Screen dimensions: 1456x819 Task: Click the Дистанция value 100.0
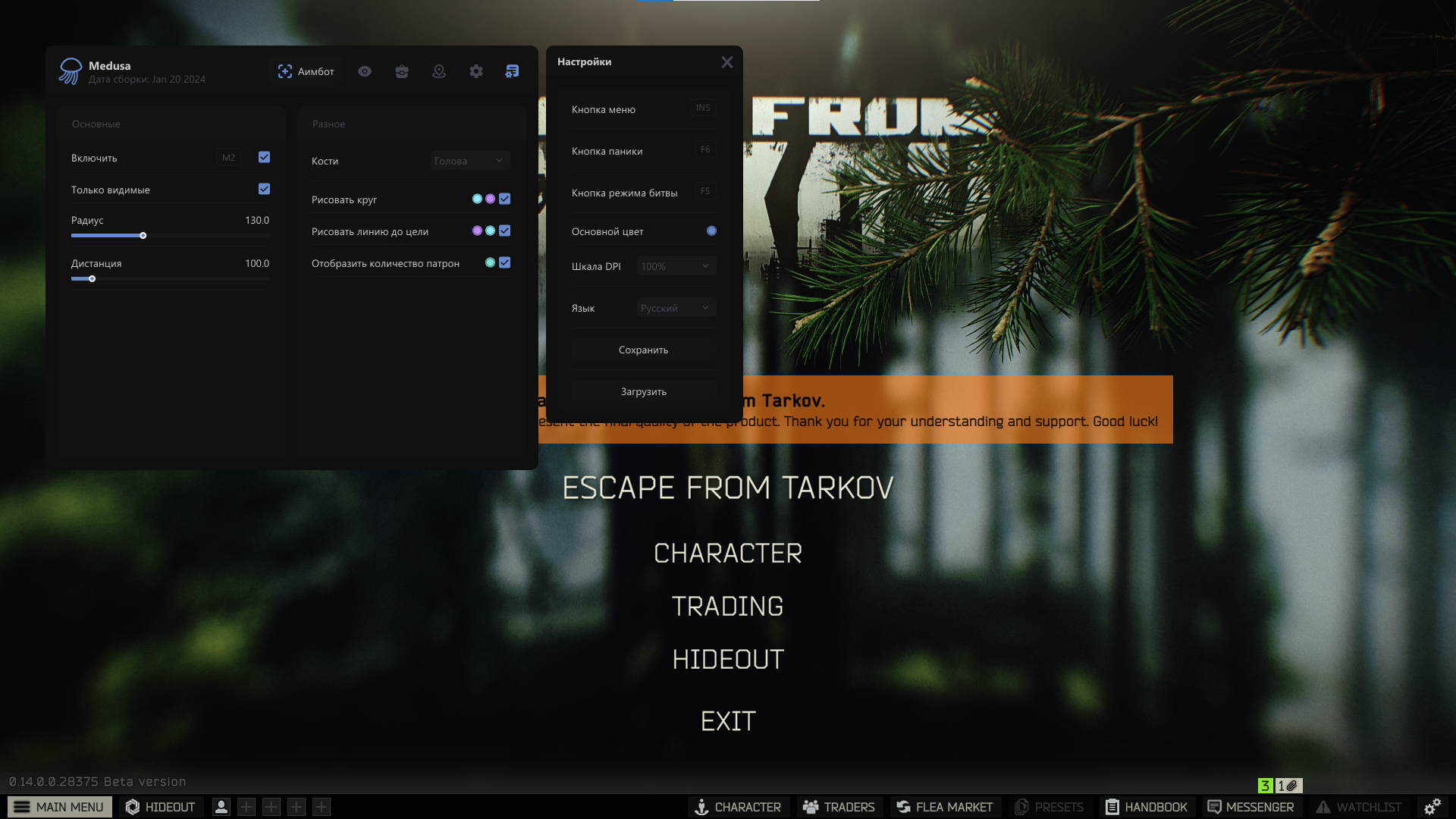[257, 263]
